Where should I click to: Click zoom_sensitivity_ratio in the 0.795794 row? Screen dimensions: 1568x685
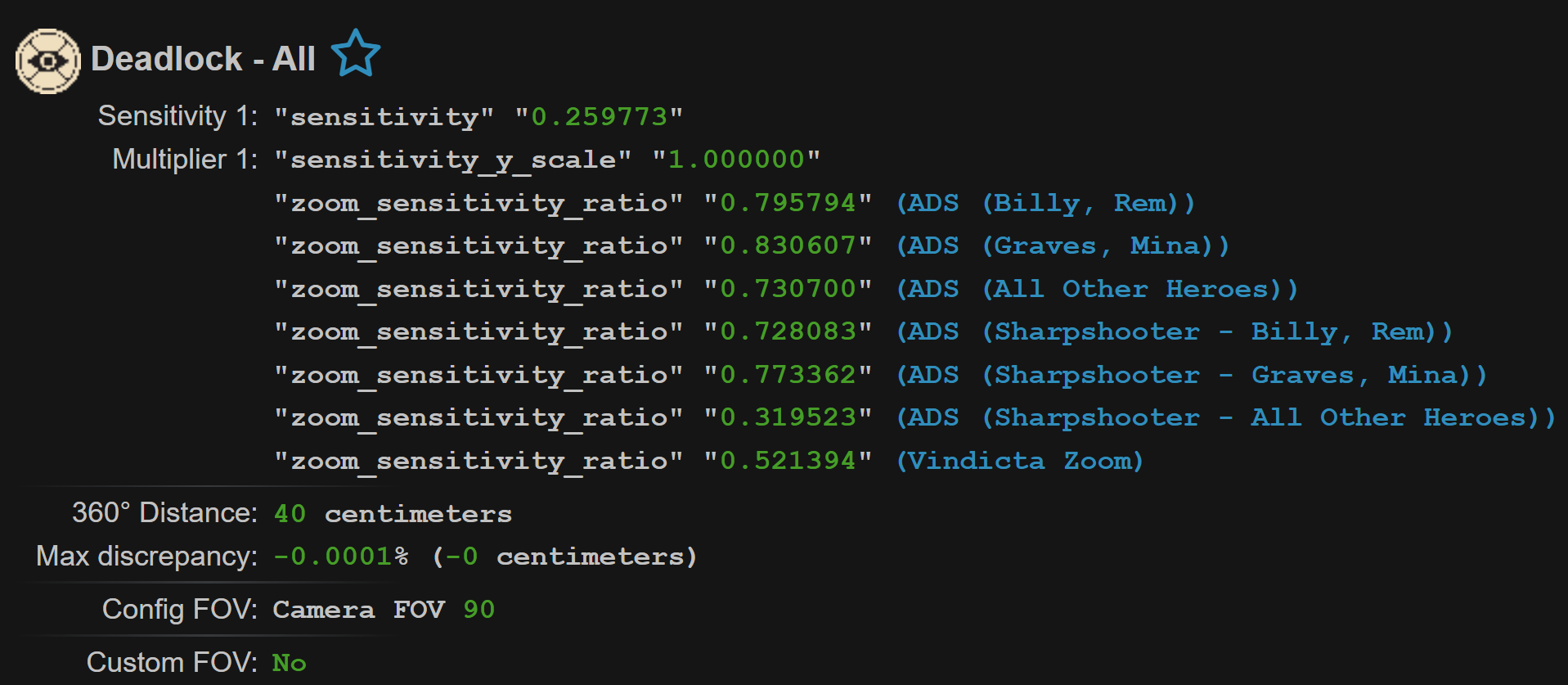(478, 204)
